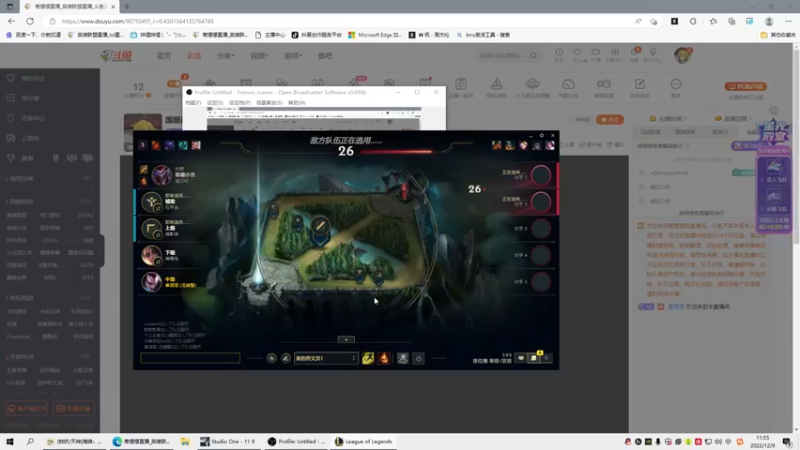Click the user avatar in Douyu header
This screenshot has width=800, height=450.
pos(682,55)
